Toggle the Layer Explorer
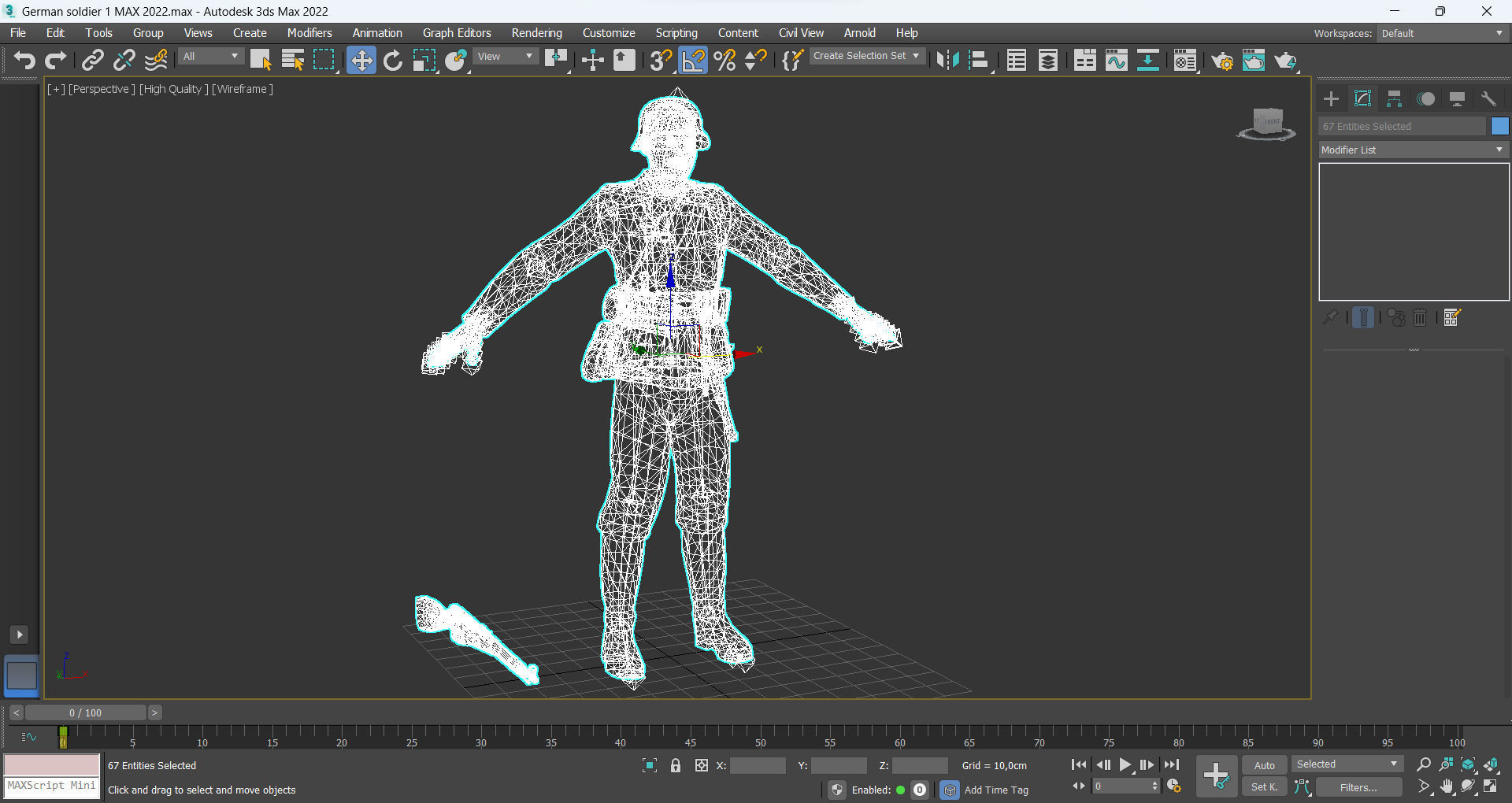Screen dimensions: 1512x803 click(1048, 60)
